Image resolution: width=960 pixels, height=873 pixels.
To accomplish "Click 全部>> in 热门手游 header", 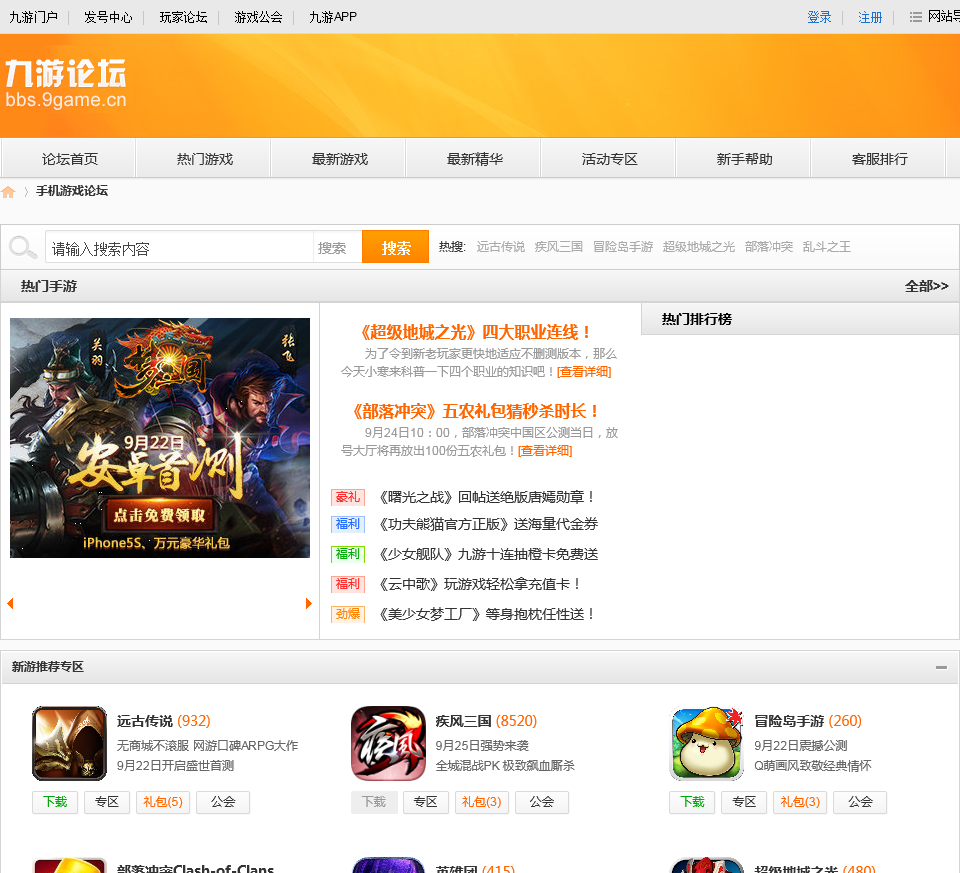I will click(926, 286).
